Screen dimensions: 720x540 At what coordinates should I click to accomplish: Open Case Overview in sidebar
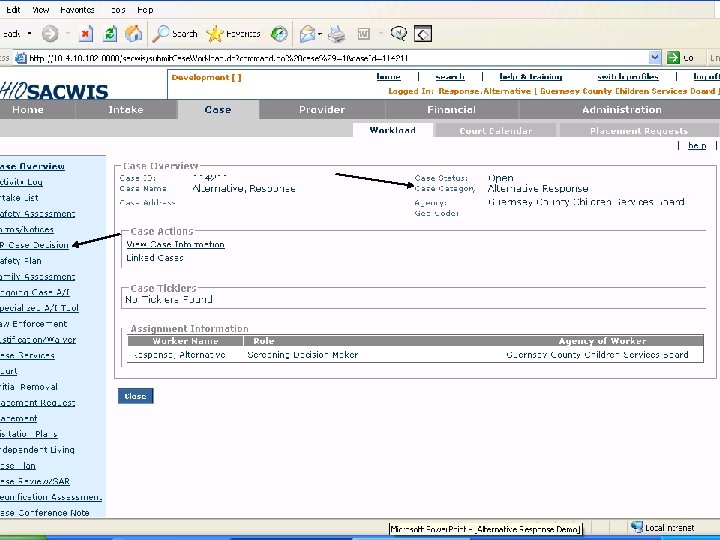pos(32,166)
